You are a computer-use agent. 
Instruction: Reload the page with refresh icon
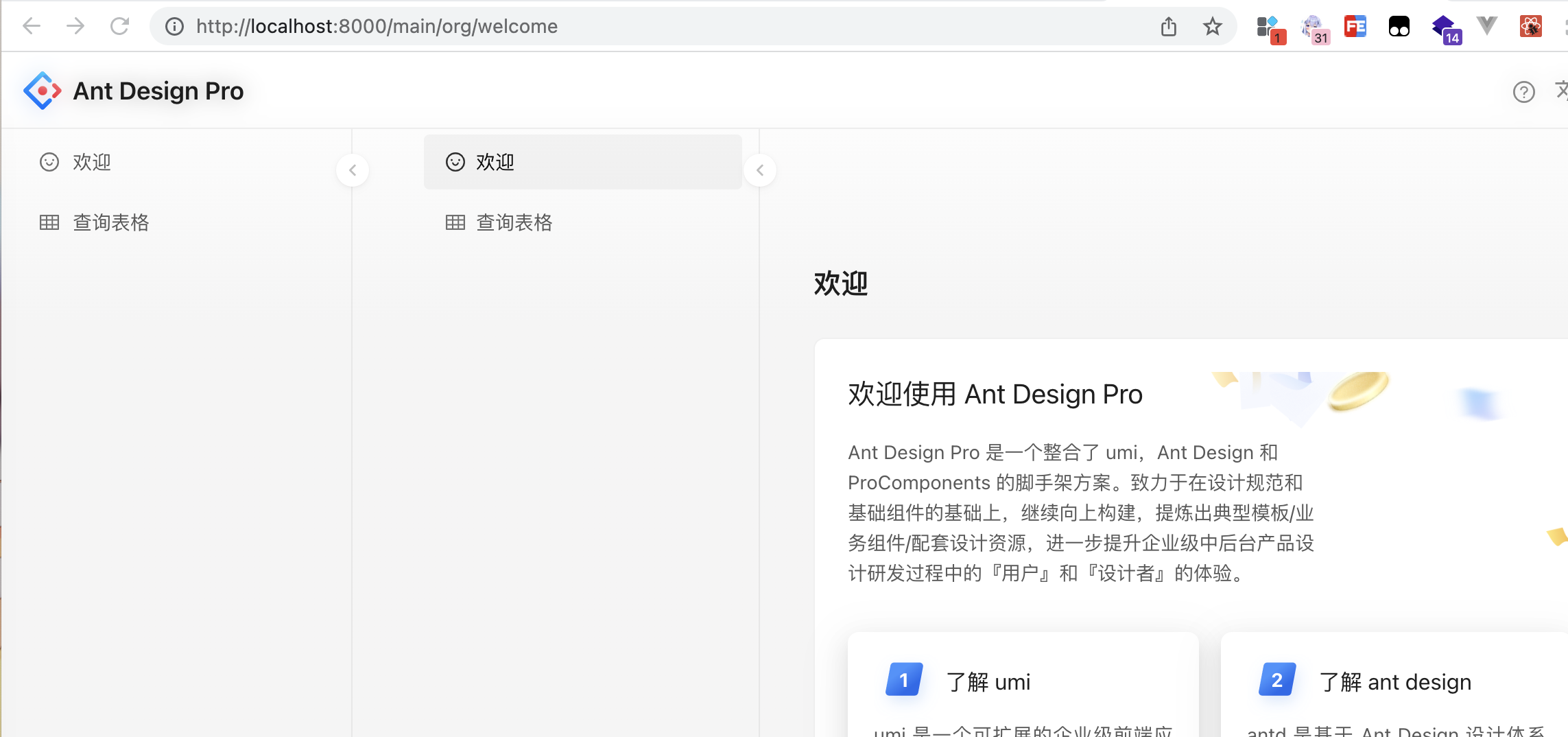[x=120, y=26]
